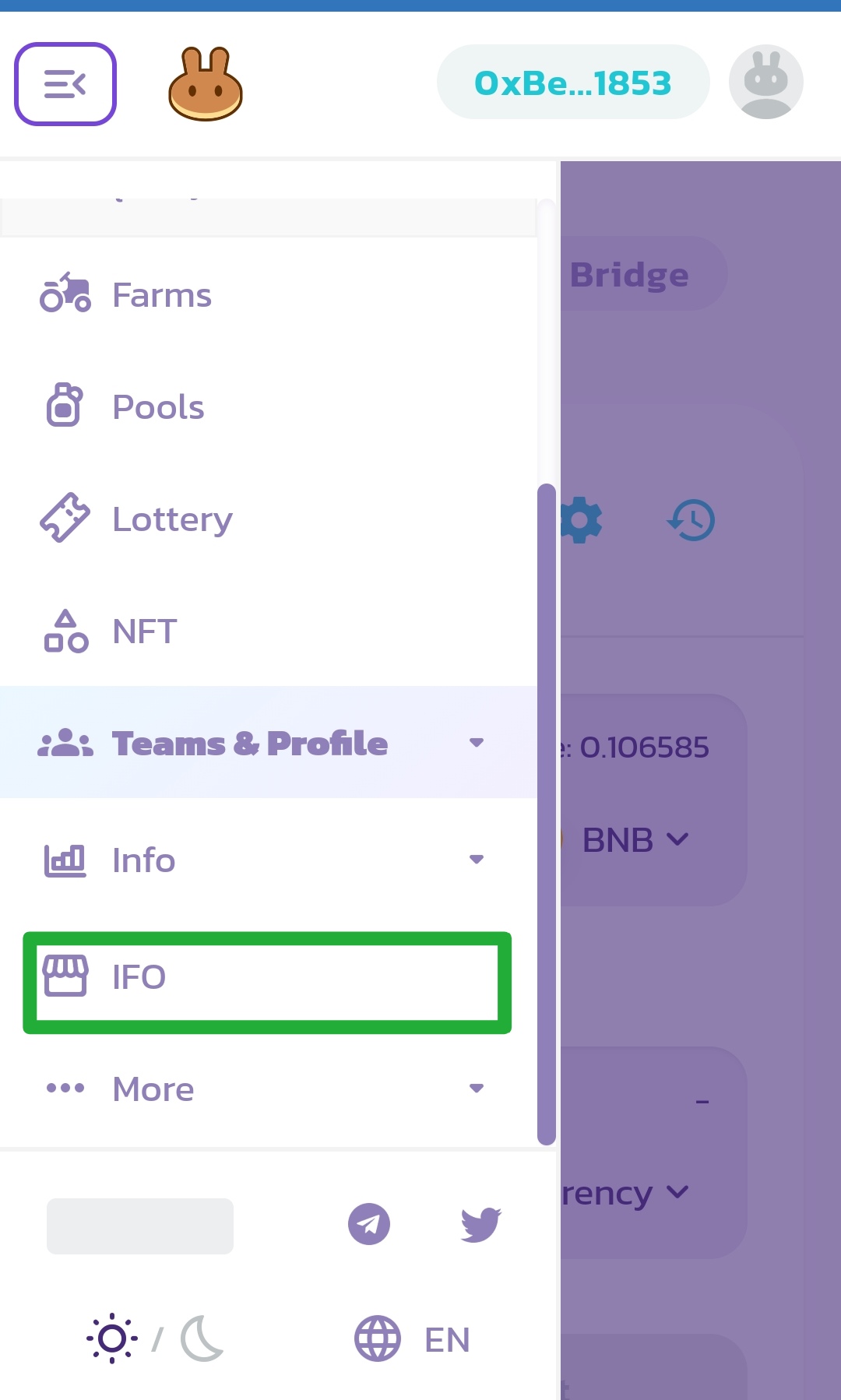Click wallet address 0xBe...1853 button
Viewport: 841px width, 1400px height.
click(573, 83)
